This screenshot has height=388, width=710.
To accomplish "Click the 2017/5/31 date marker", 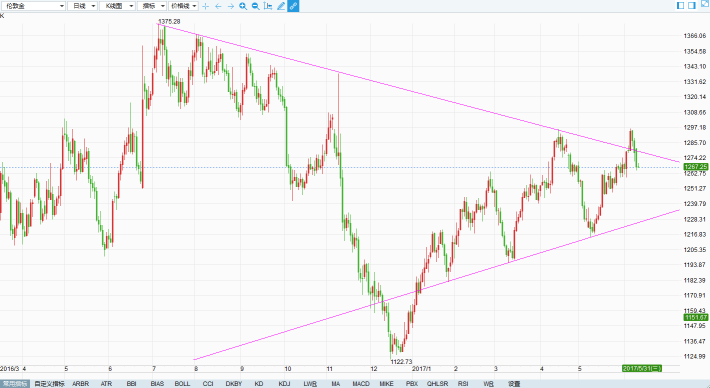I will (642, 368).
